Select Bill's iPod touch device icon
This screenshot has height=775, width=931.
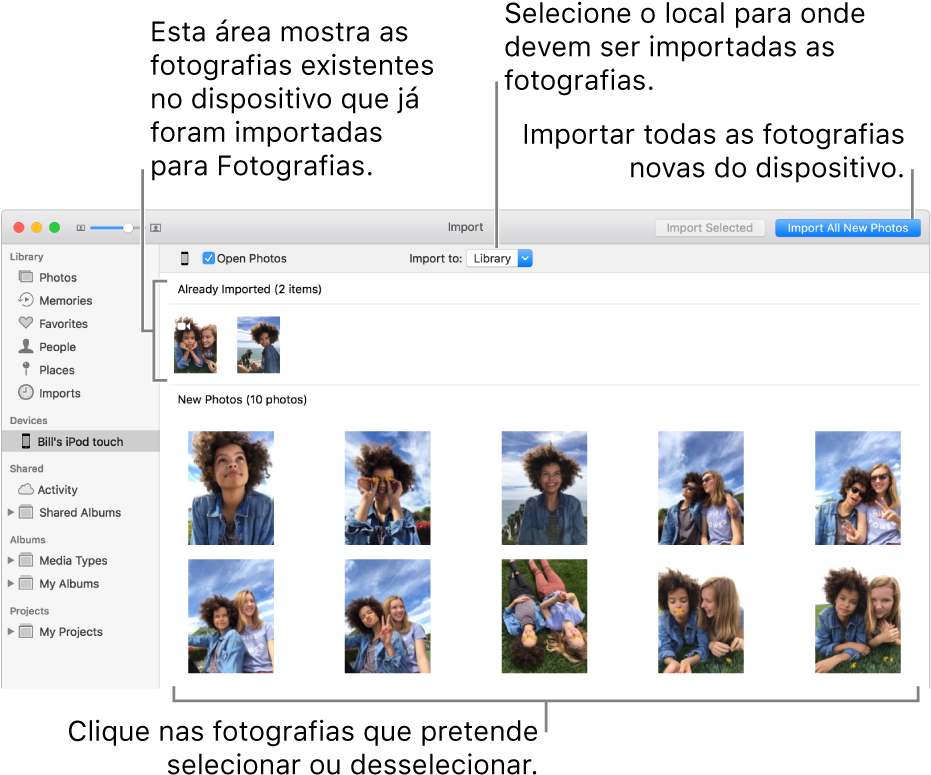coord(26,441)
